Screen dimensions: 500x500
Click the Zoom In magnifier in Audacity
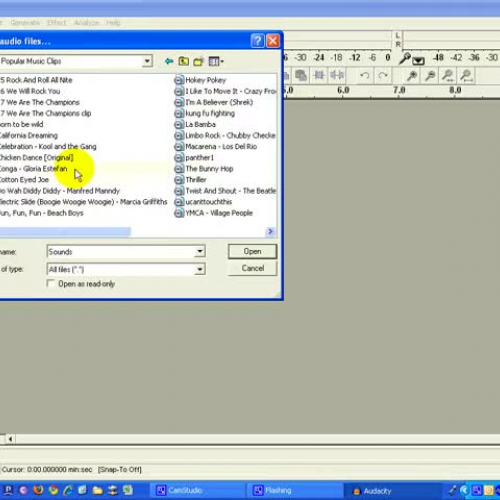click(x=412, y=76)
